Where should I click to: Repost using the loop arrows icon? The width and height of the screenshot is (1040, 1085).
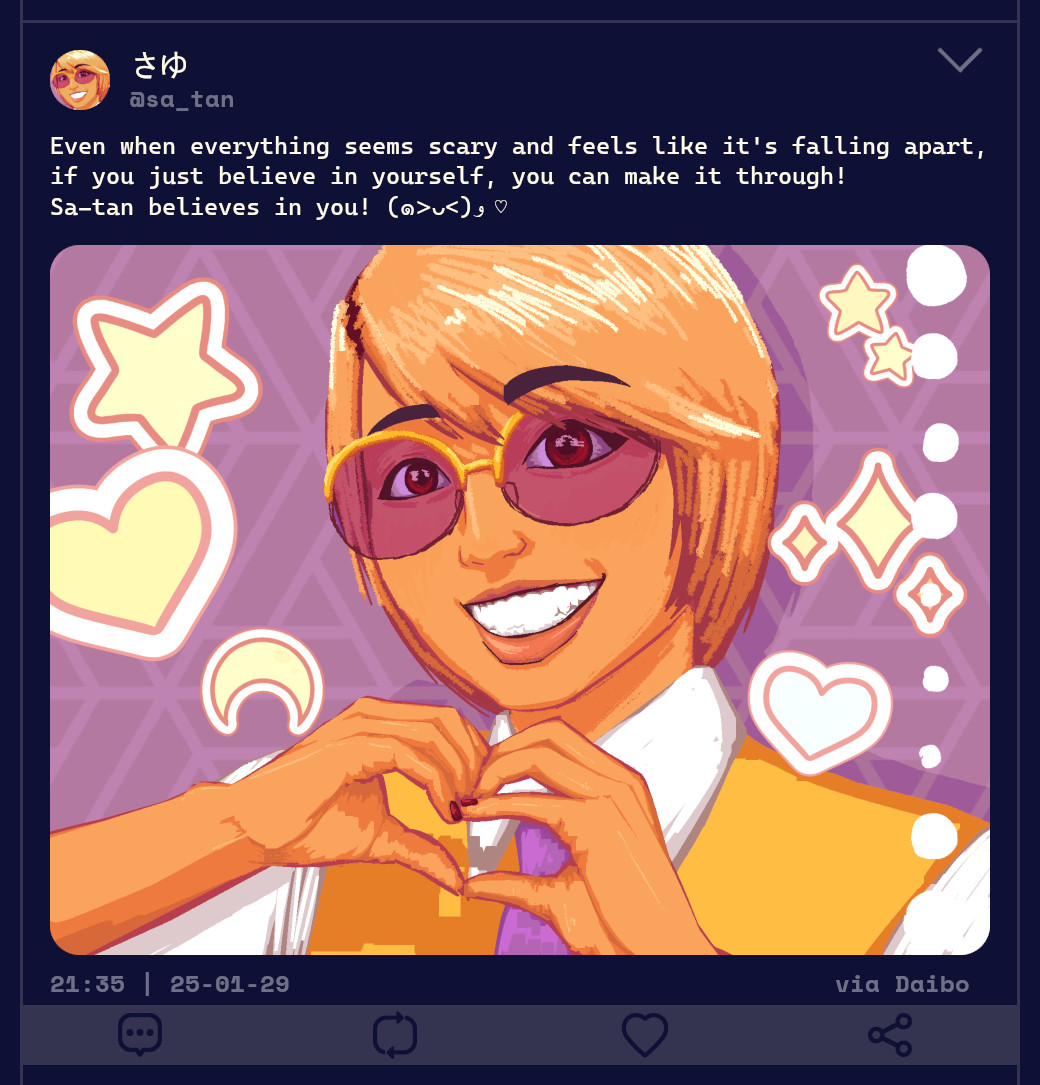(394, 1035)
